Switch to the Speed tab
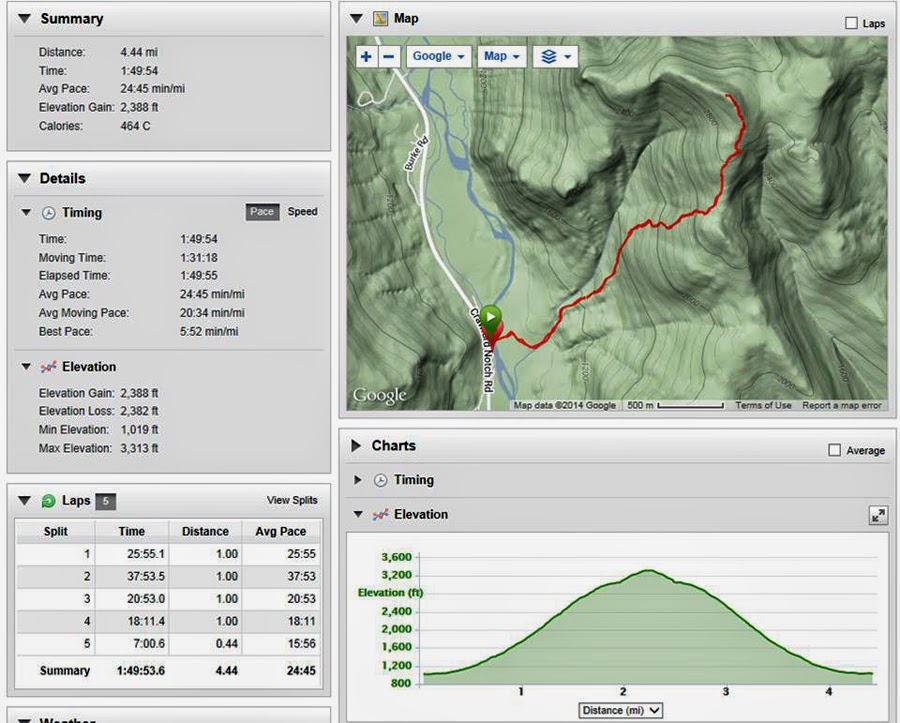The image size is (900, 723). coord(302,212)
